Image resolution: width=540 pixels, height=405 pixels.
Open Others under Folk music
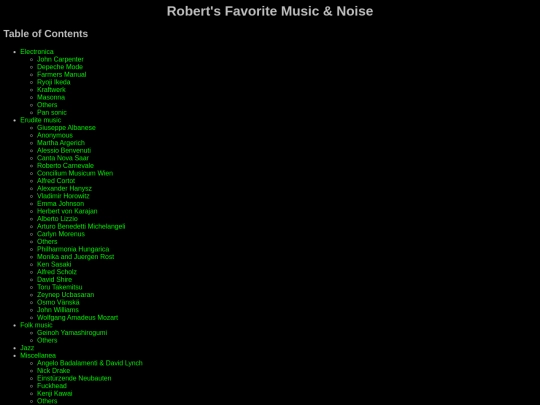[47, 340]
